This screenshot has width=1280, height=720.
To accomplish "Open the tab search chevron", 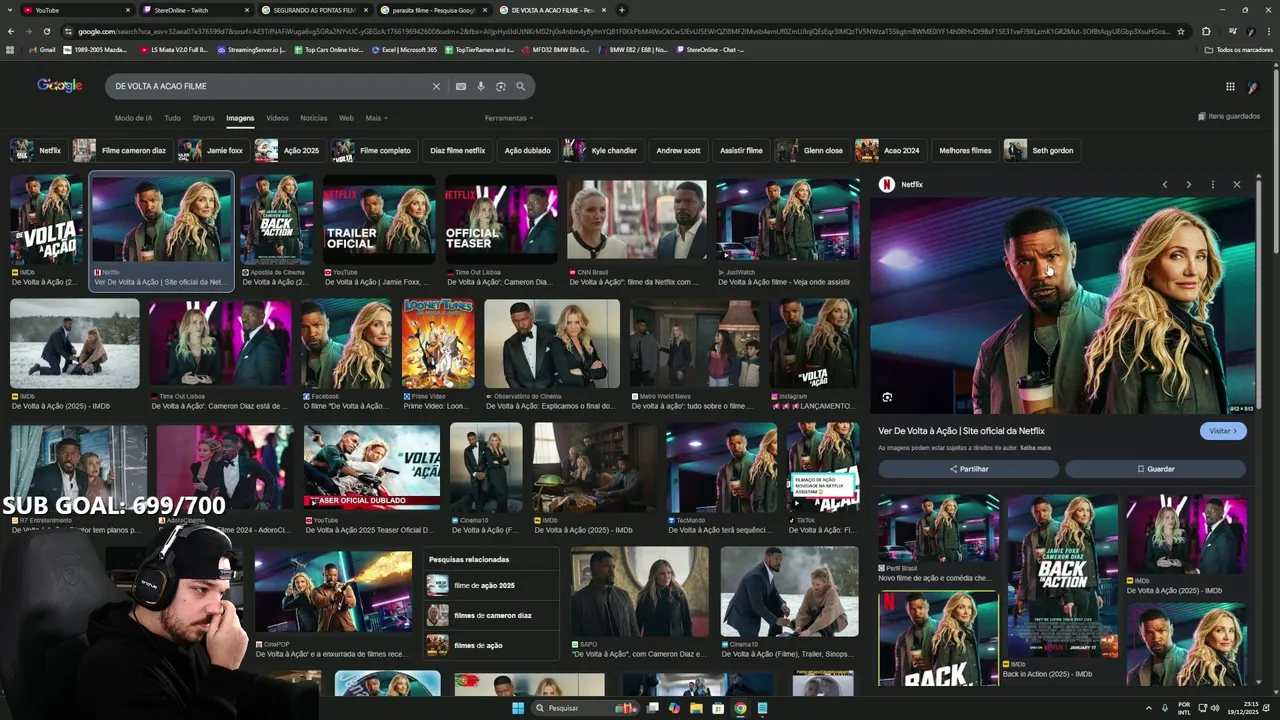I will pos(11,10).
